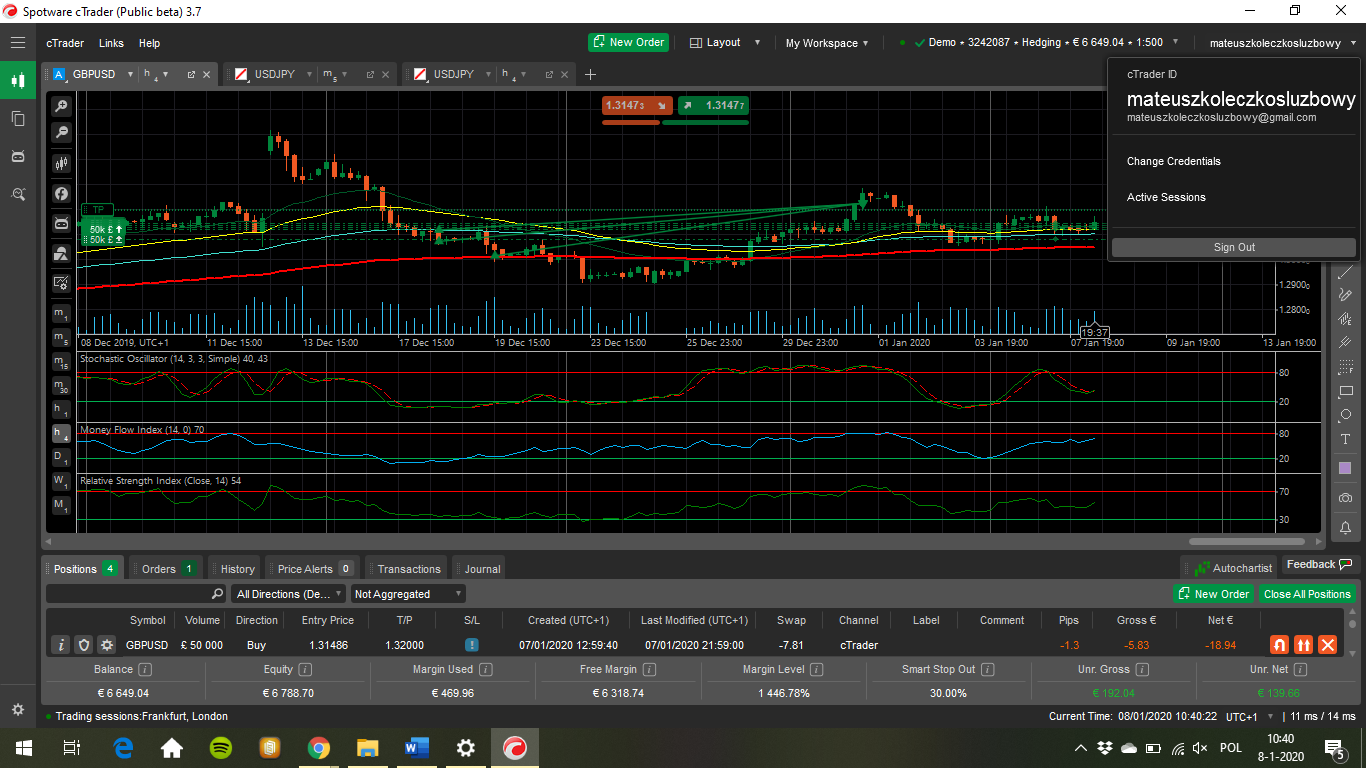Take a chart snapshot with camera icon
Image resolution: width=1368 pixels, height=776 pixels.
[x=1345, y=498]
